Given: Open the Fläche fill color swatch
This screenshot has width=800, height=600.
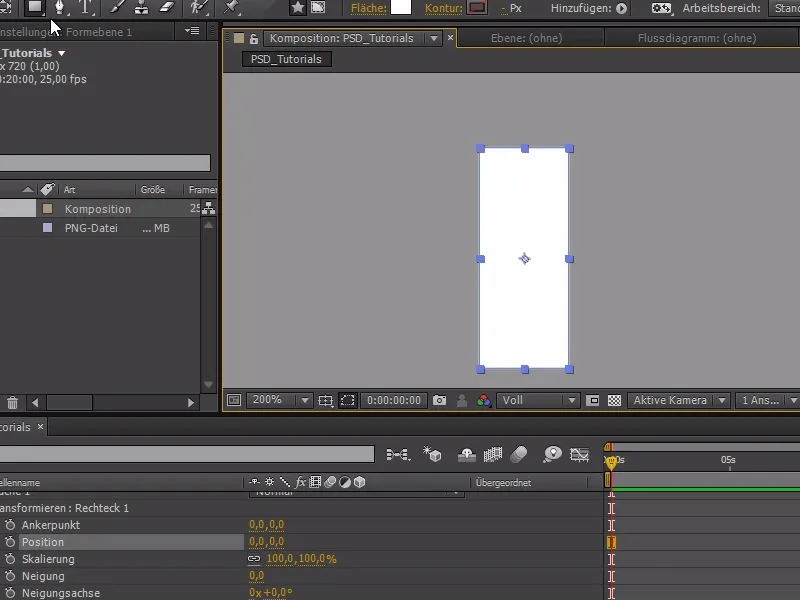Looking at the screenshot, I should 401,7.
